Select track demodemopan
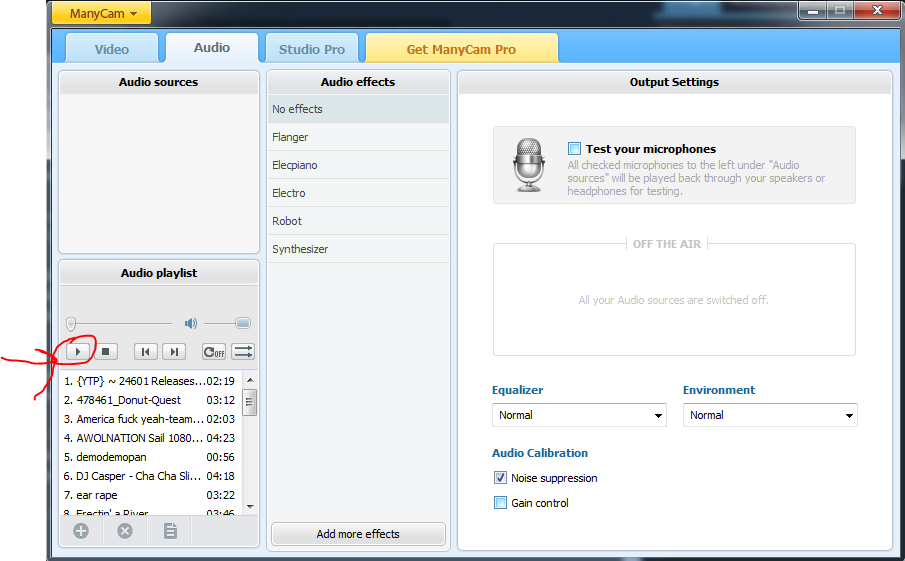Viewport: 905px width, 561px height. [149, 457]
